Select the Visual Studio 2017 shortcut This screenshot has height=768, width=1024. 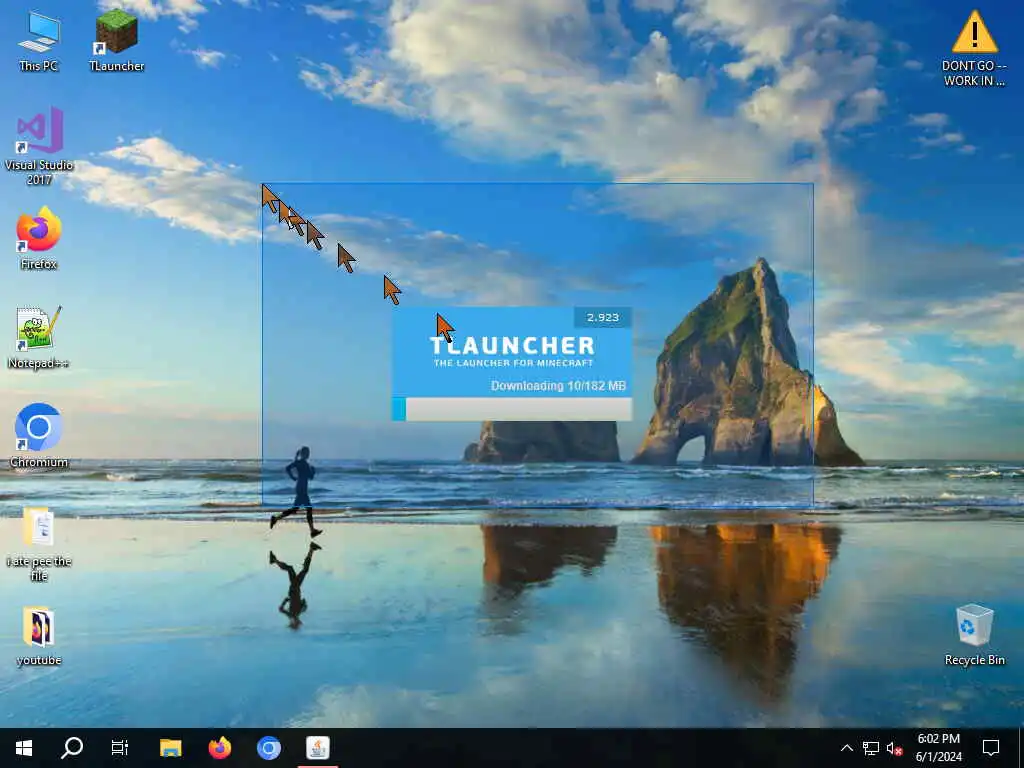[39, 146]
